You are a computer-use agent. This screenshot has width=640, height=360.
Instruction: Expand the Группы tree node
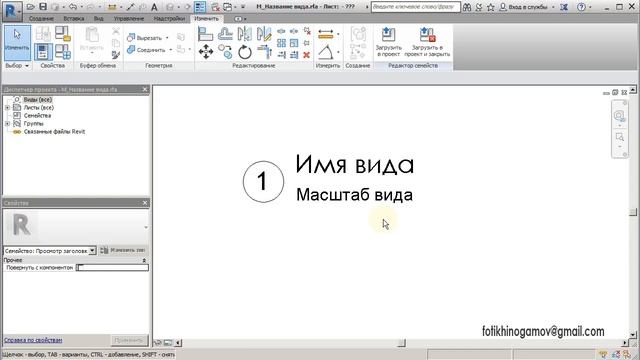pyautogui.click(x=7, y=124)
